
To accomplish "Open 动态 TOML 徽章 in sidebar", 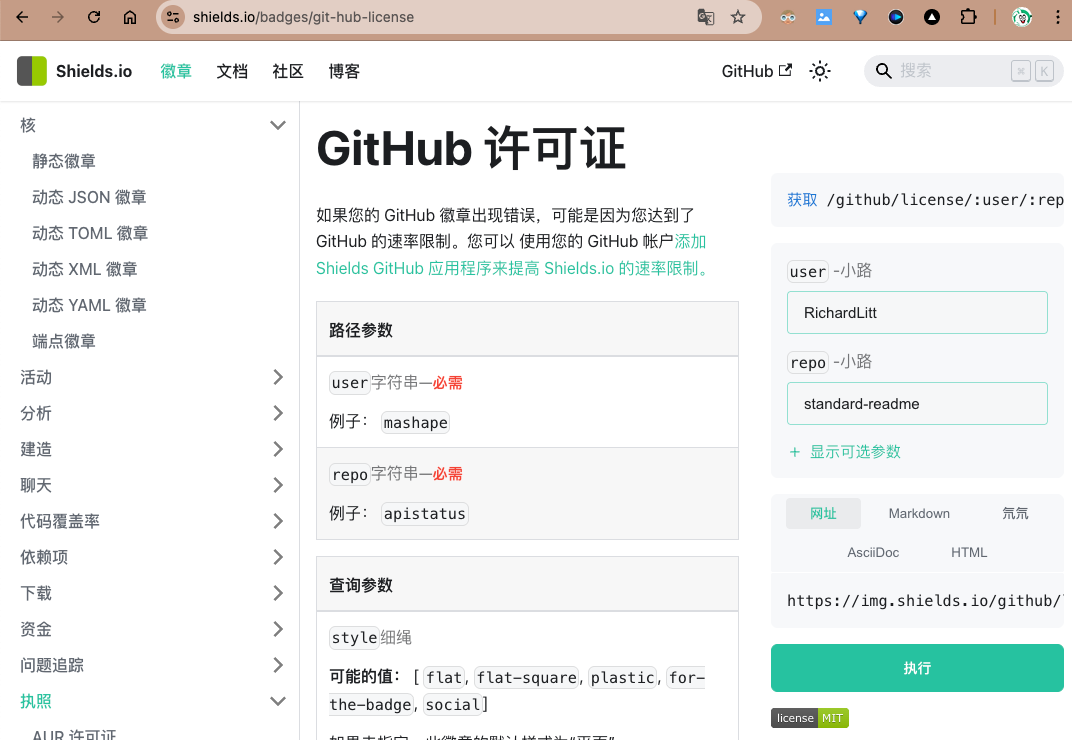I will pyautogui.click(x=90, y=233).
